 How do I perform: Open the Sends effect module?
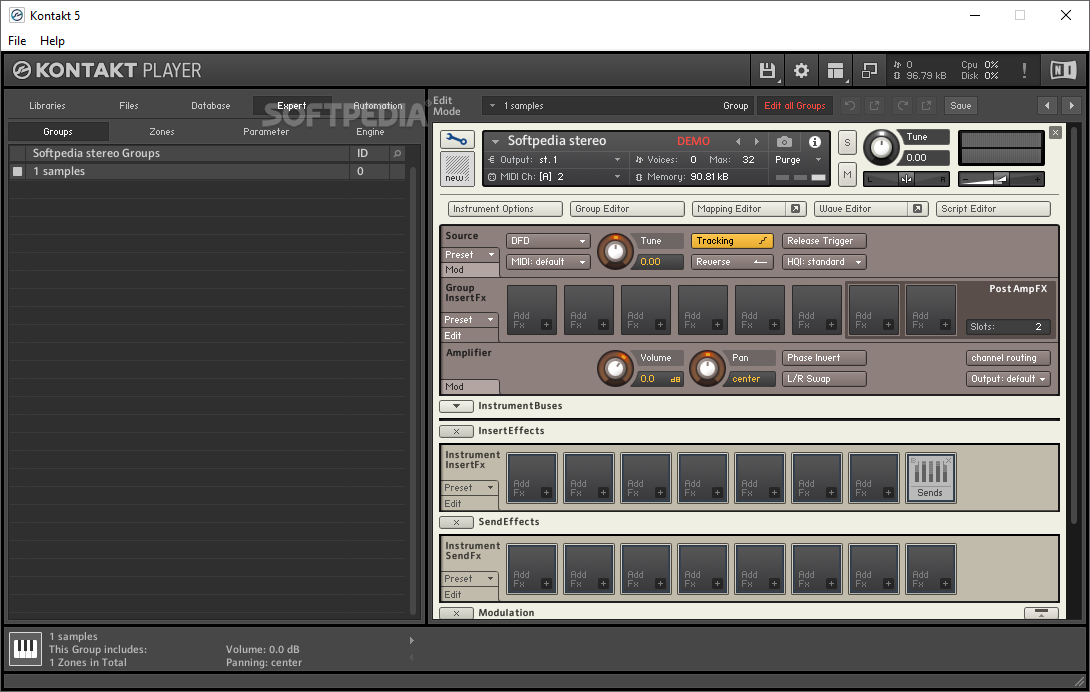[x=930, y=478]
